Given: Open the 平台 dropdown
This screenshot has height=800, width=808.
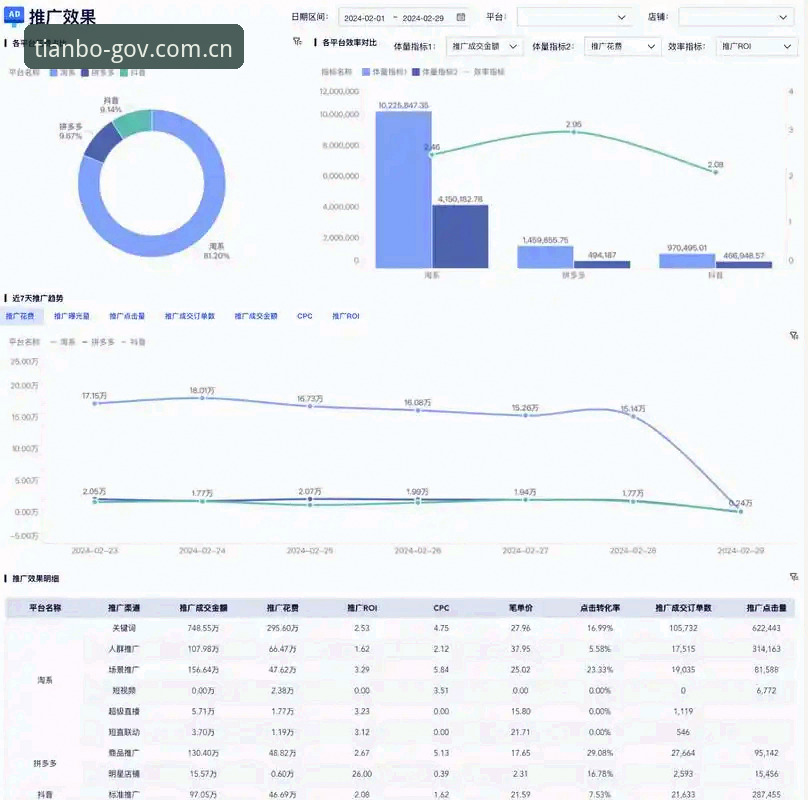Looking at the screenshot, I should pyautogui.click(x=576, y=17).
